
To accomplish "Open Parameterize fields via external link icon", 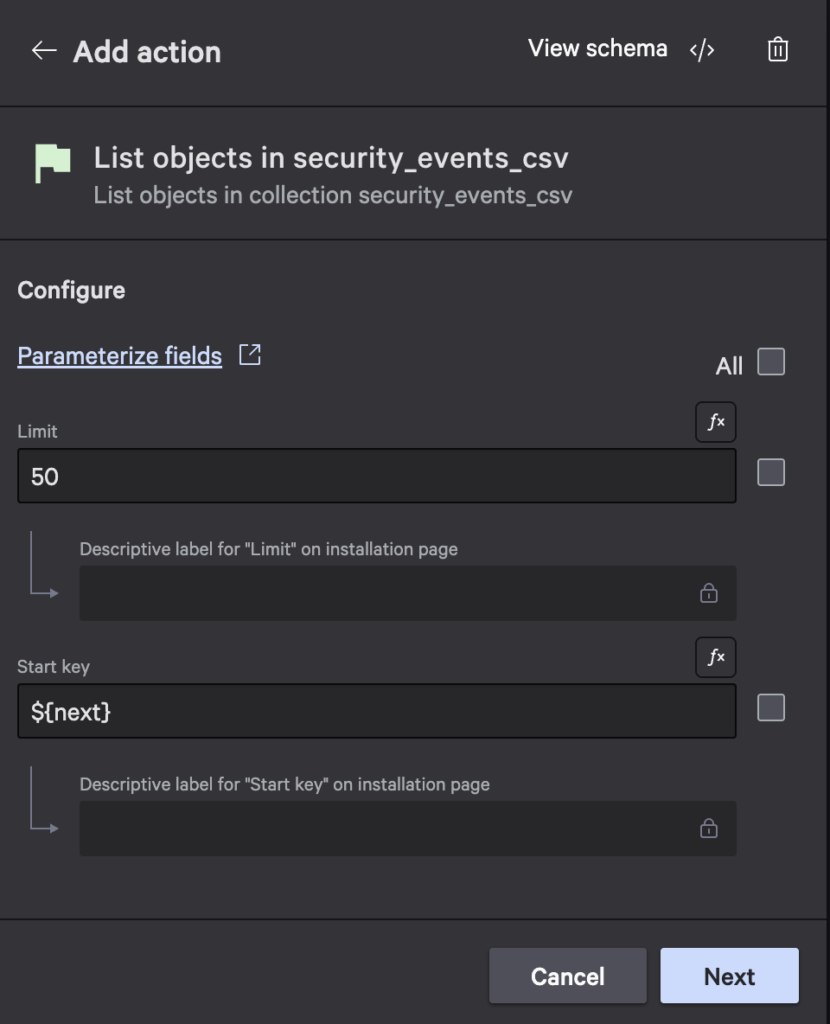I will pos(250,354).
